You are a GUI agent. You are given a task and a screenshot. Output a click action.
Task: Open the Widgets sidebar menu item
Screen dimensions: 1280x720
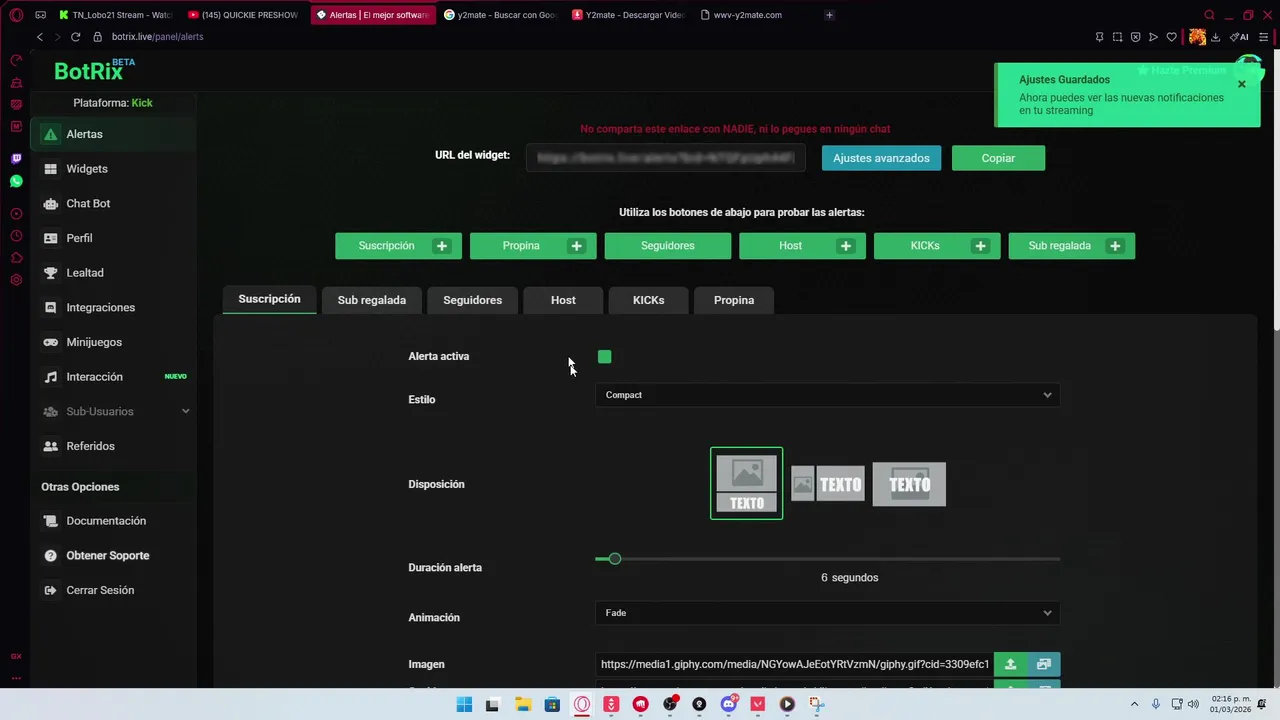(x=114, y=169)
